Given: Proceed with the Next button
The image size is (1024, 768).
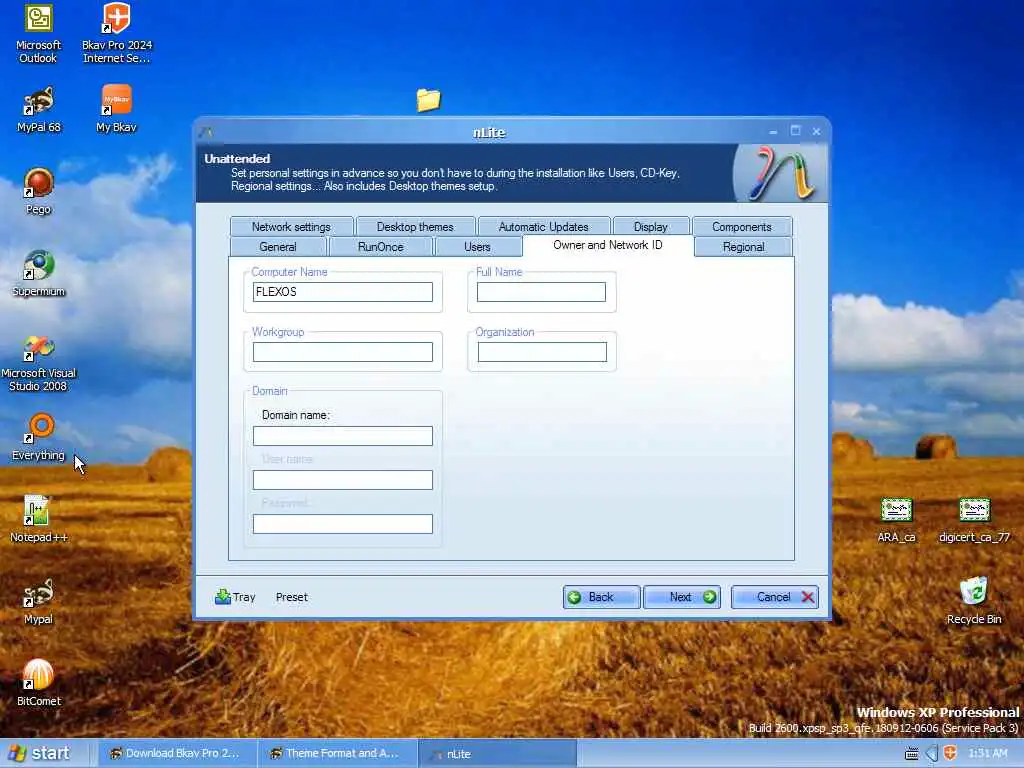Looking at the screenshot, I should tap(682, 597).
